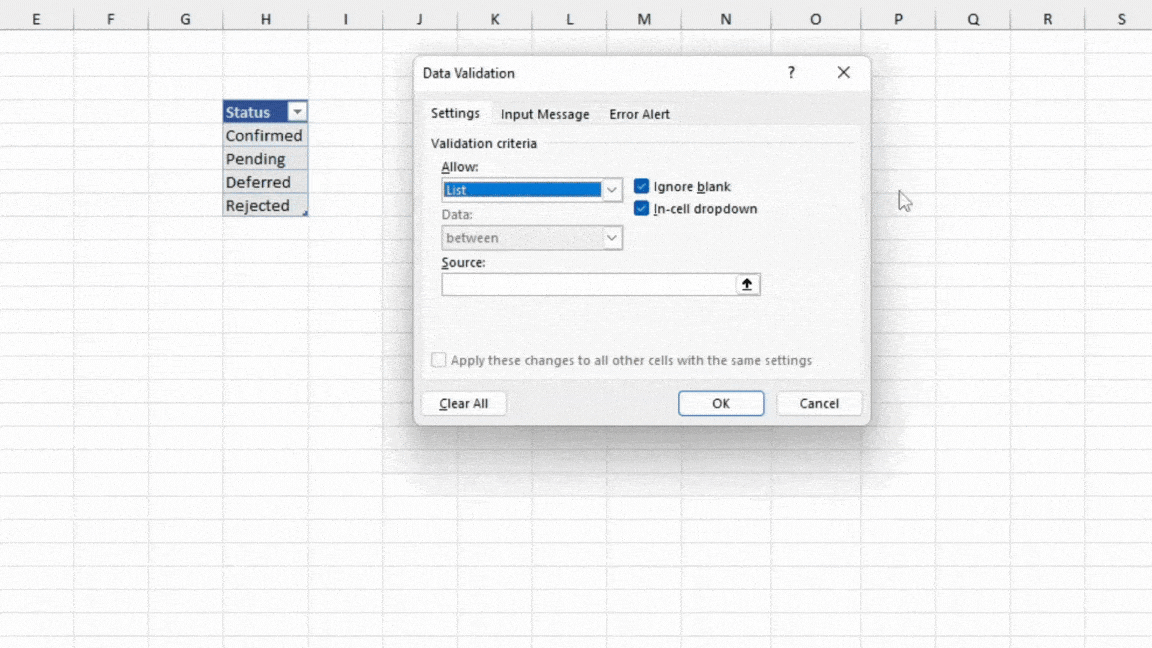The height and width of the screenshot is (648, 1152).
Task: Open the Data dropdown showing between
Action: tap(531, 237)
